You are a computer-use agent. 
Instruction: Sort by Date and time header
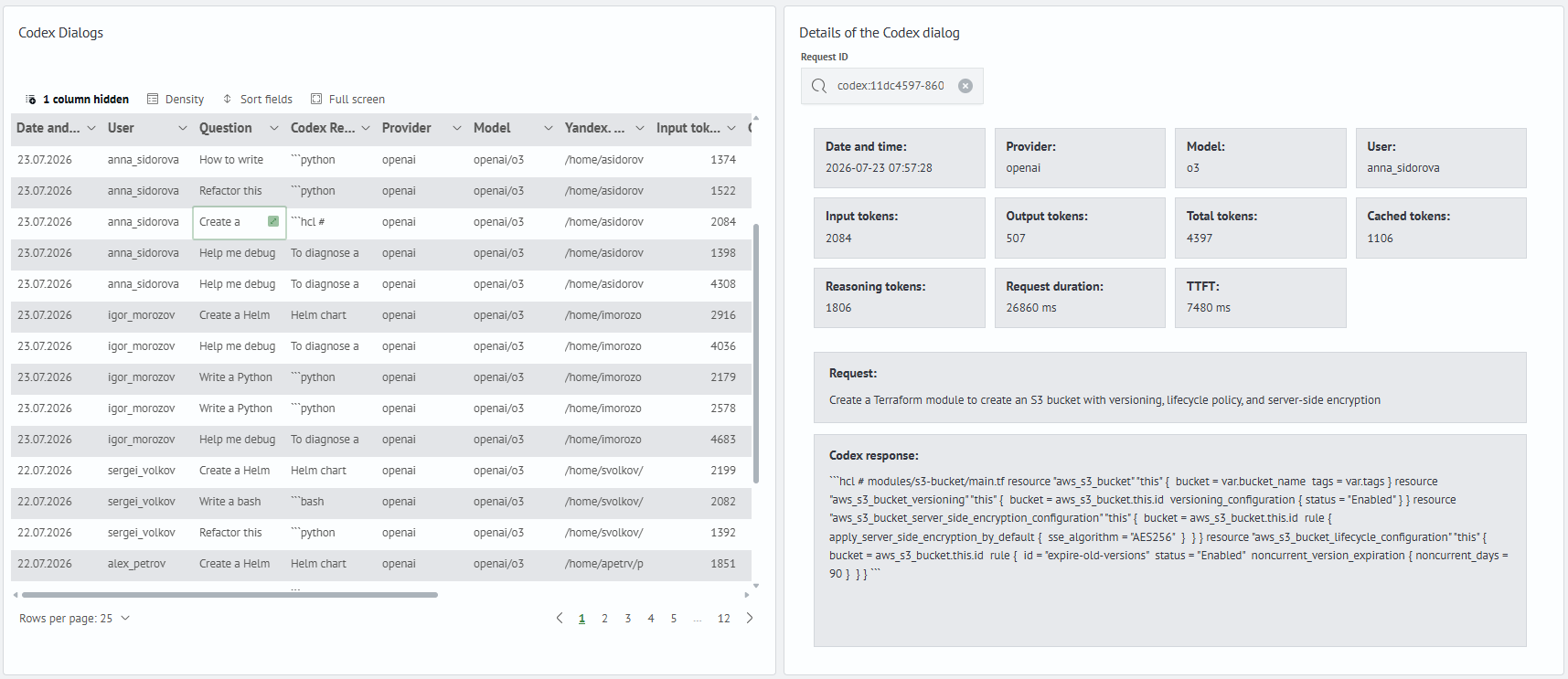point(48,128)
